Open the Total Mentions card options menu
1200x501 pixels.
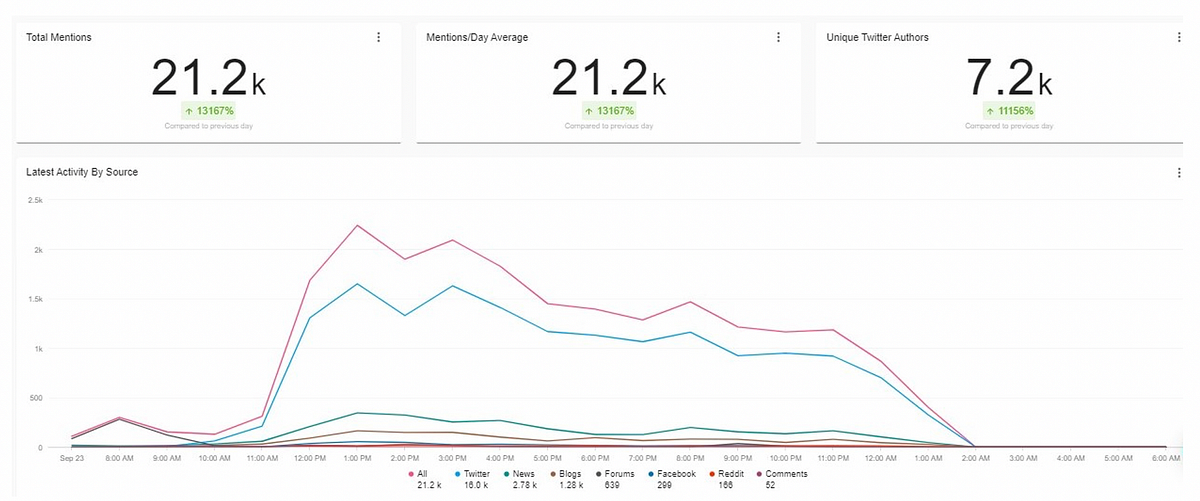[x=378, y=37]
